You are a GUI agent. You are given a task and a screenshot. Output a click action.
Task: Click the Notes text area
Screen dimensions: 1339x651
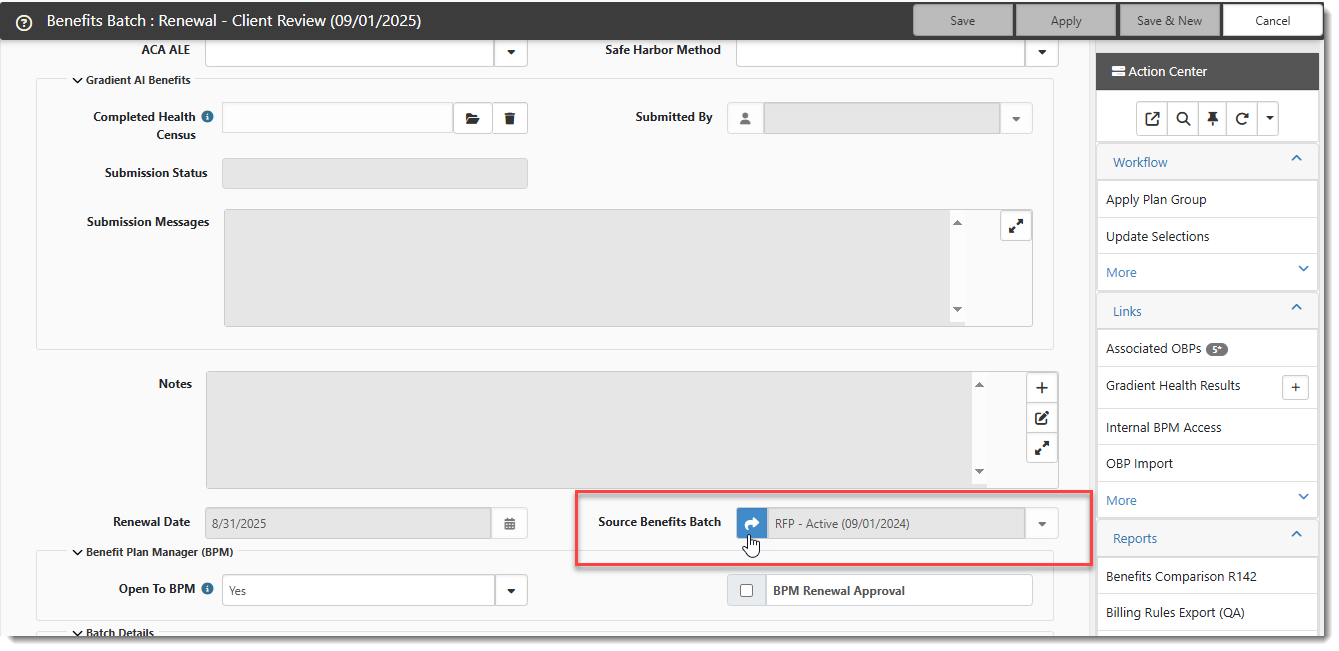pos(588,430)
